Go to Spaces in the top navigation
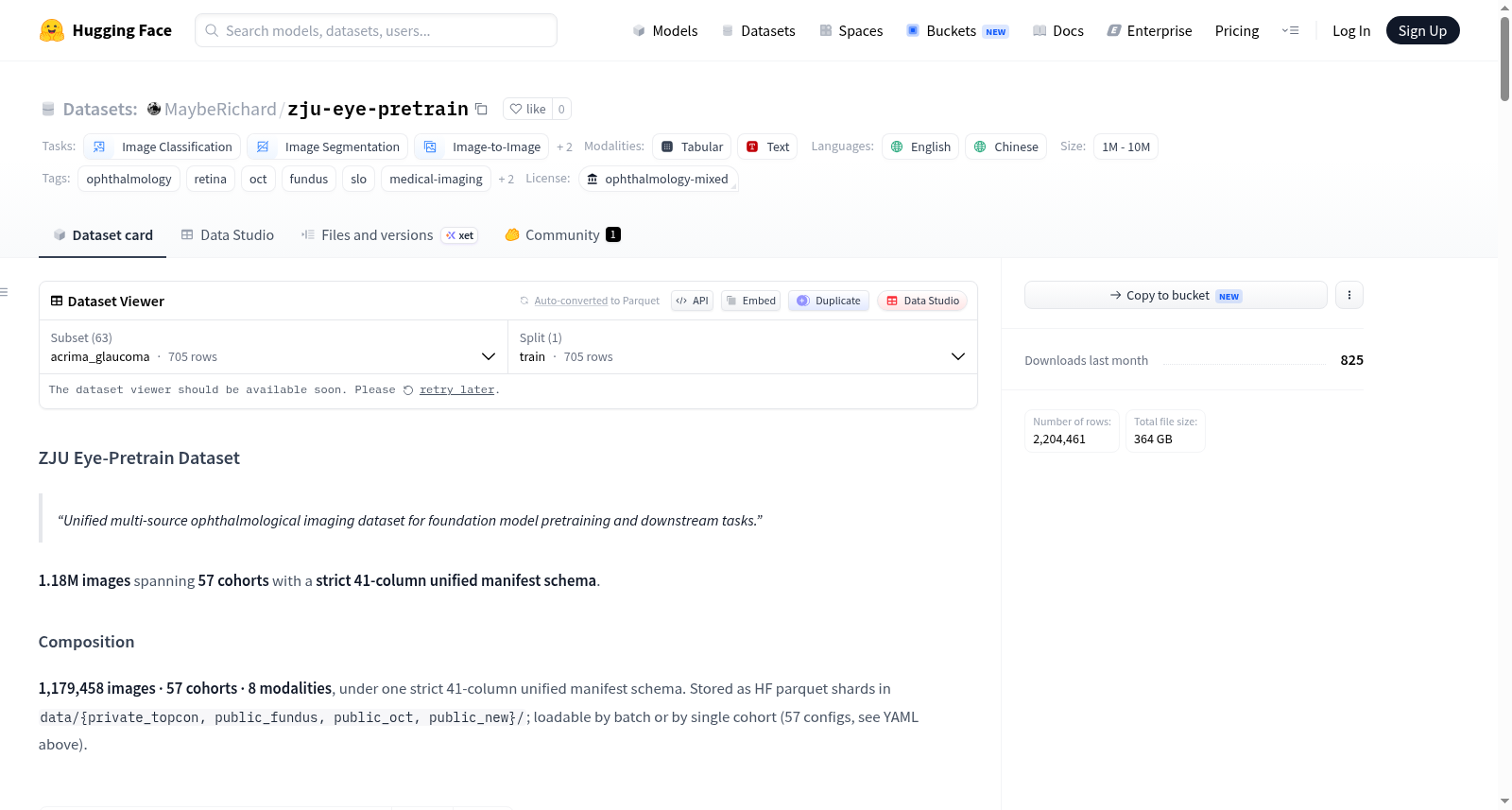The height and width of the screenshot is (810, 1512). [851, 30]
